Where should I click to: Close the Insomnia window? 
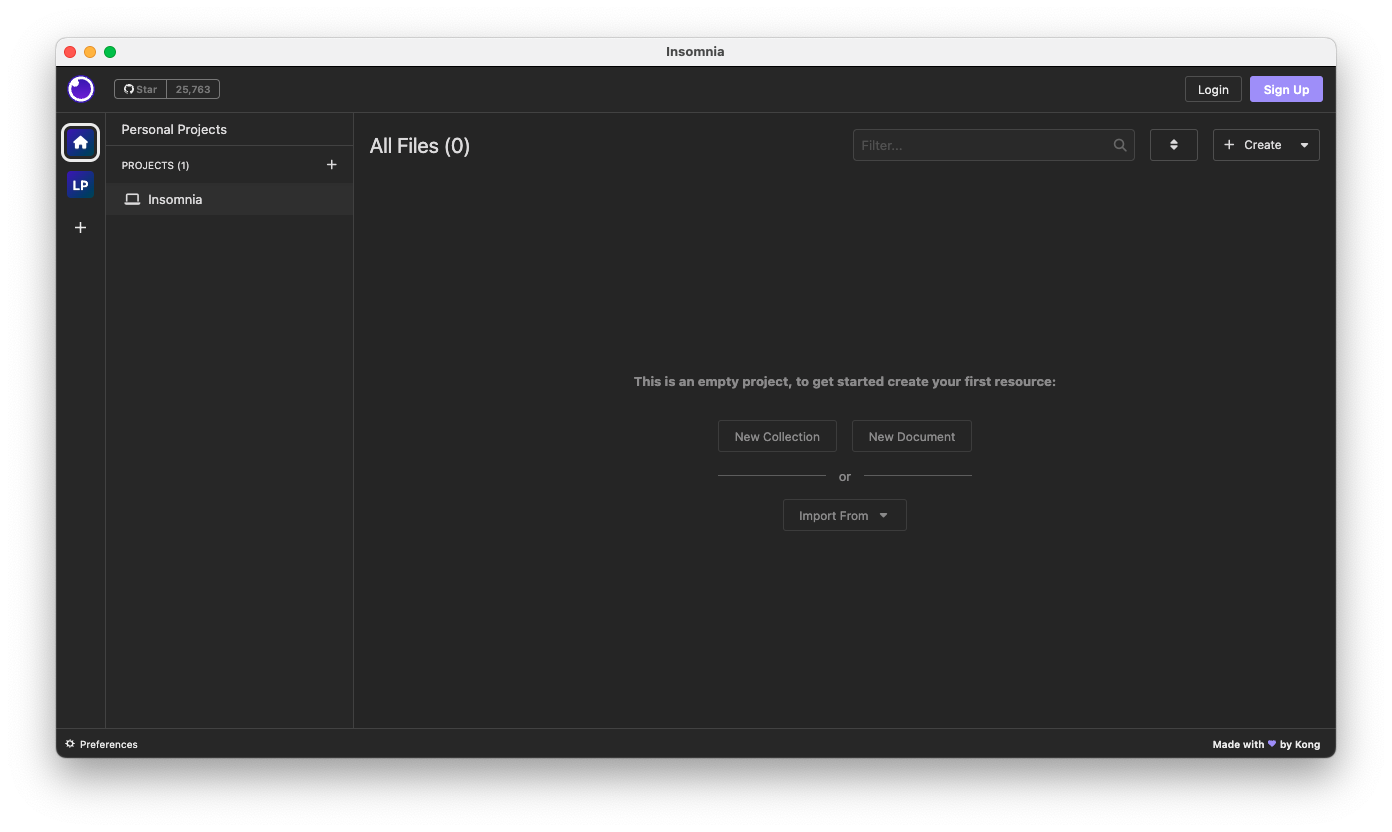70,52
